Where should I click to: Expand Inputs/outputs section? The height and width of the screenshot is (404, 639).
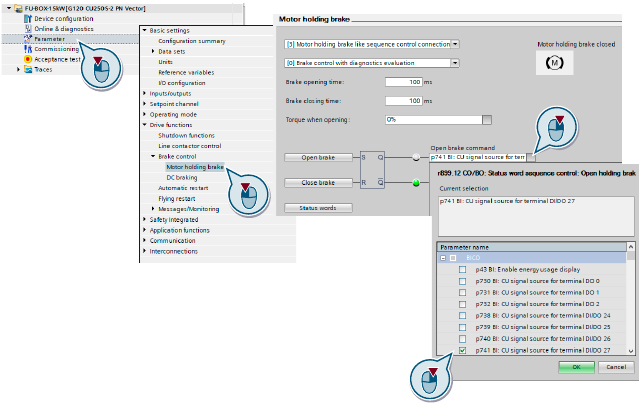click(144, 93)
